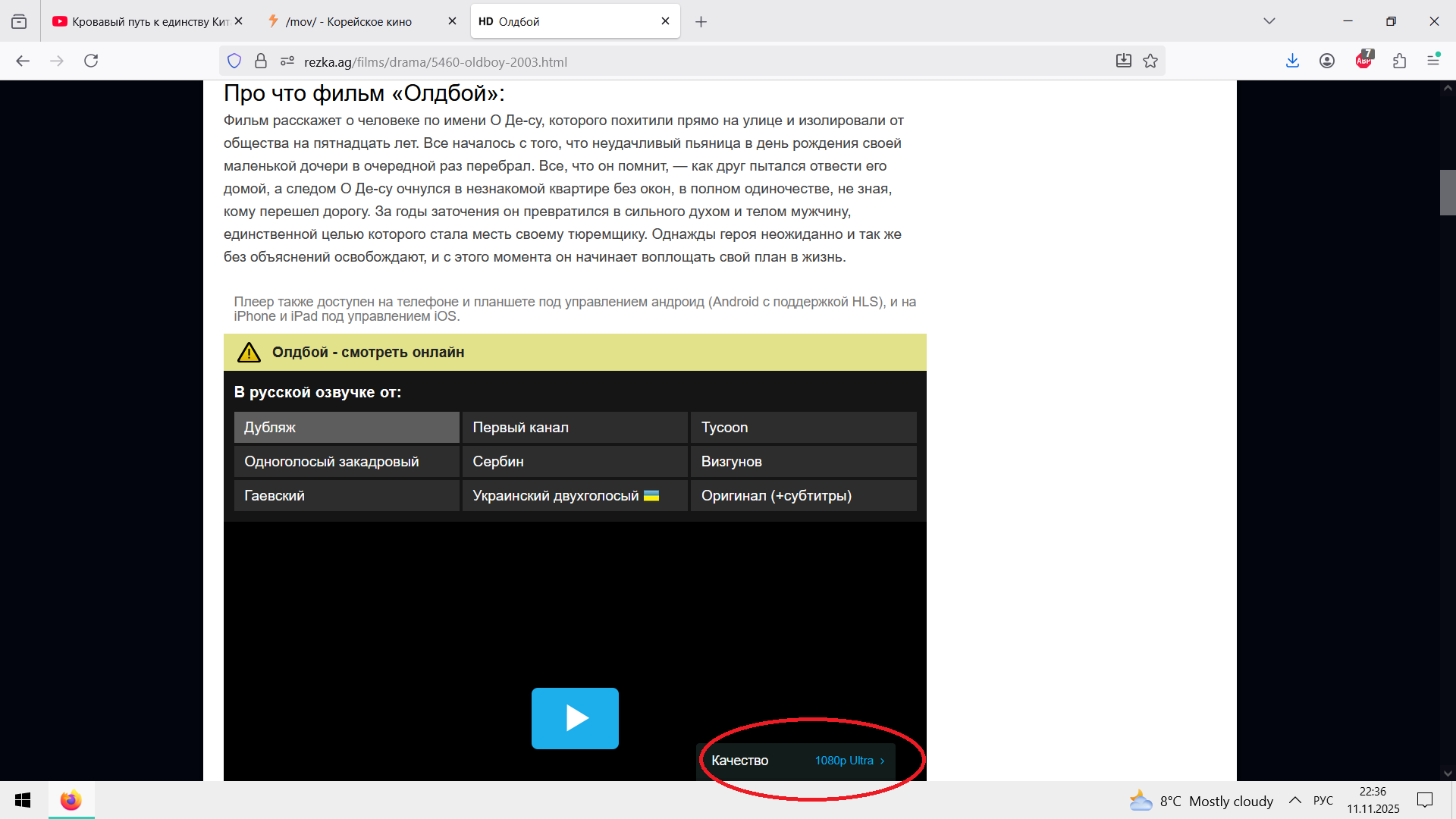Bookmark this page with the star icon
The width and height of the screenshot is (1456, 819).
coord(1150,61)
